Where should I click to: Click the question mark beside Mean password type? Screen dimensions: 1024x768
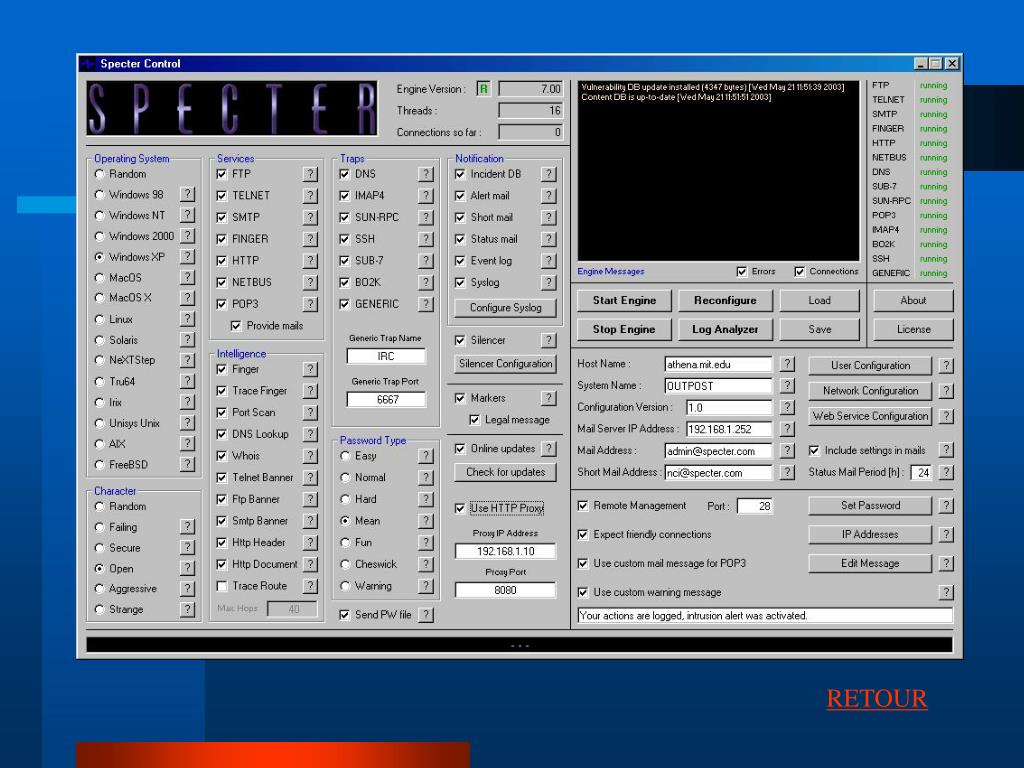tap(426, 520)
